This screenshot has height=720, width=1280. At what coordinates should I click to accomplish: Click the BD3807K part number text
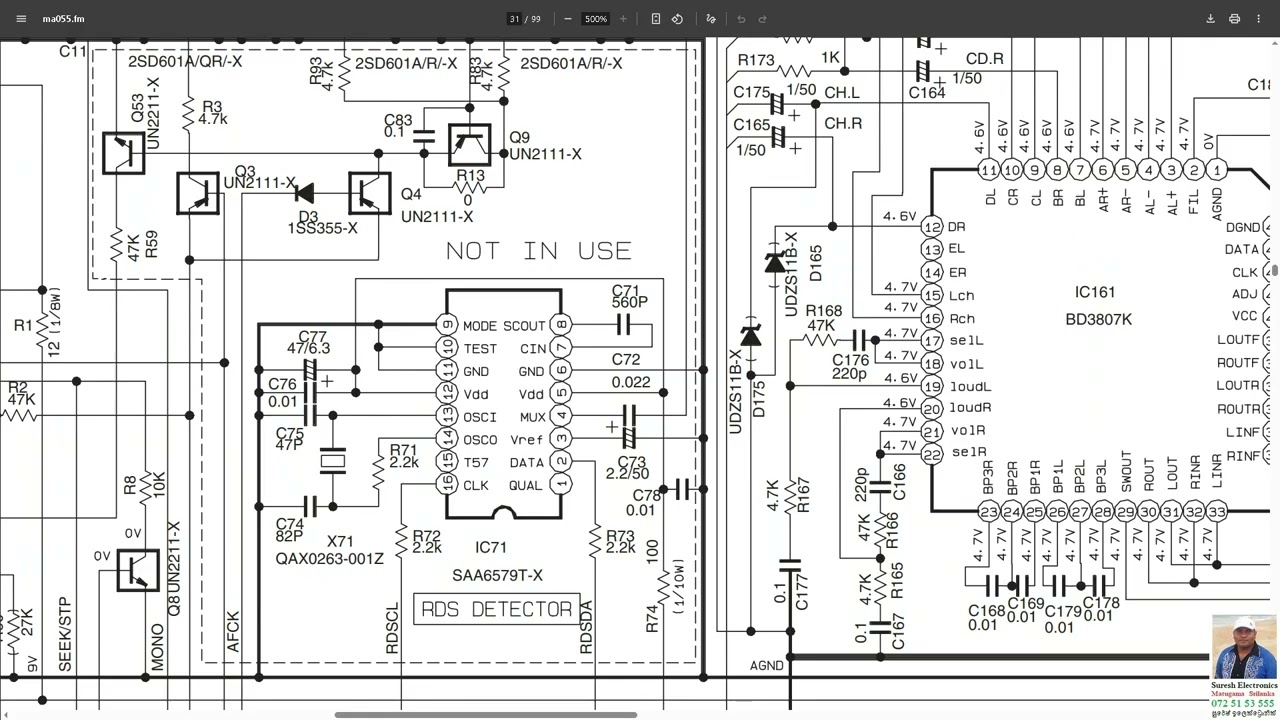click(x=1099, y=319)
